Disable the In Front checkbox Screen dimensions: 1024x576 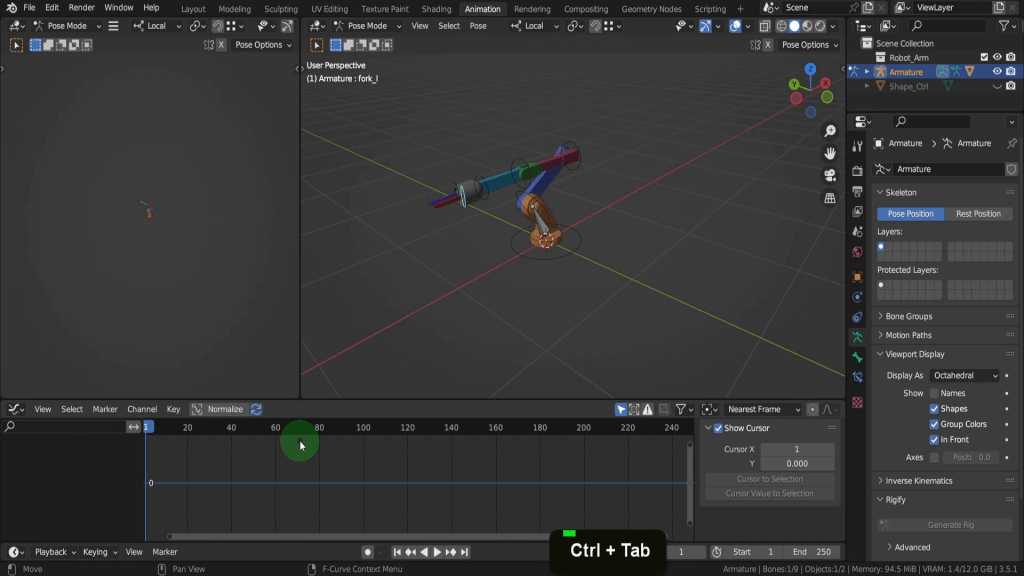click(934, 439)
